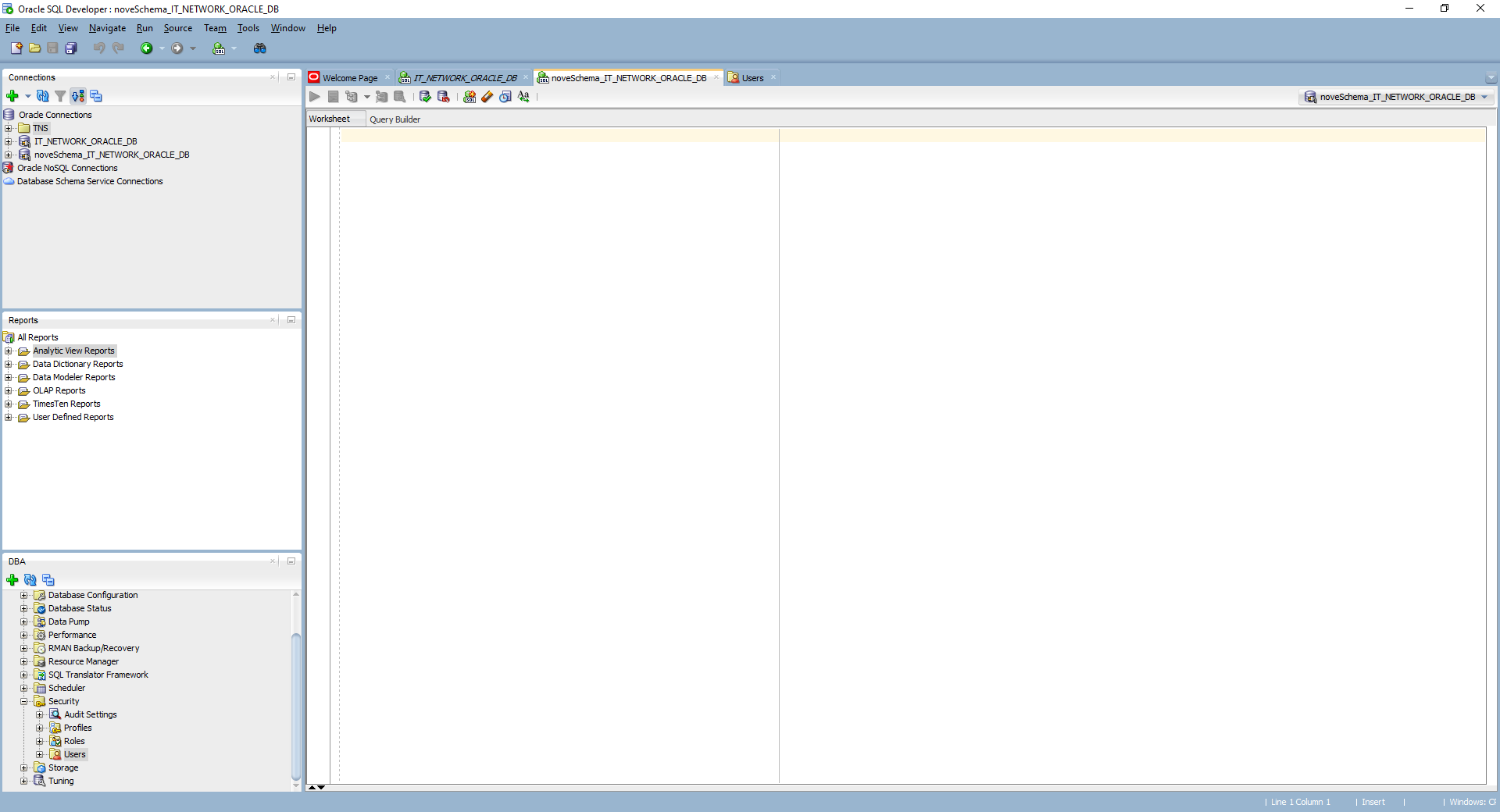The height and width of the screenshot is (812, 1500).
Task: Click the DBA panel vertical scrollbar
Action: point(296,703)
